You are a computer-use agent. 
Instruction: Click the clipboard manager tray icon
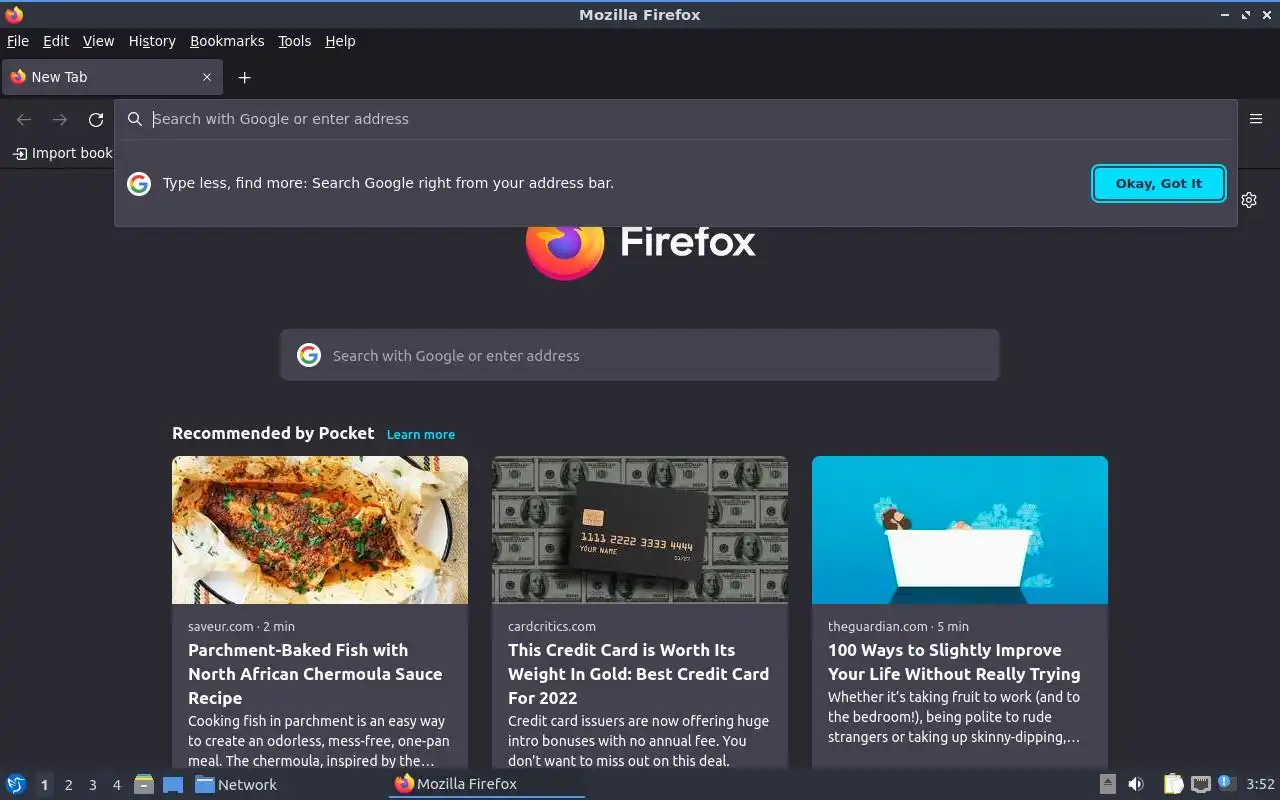1173,784
